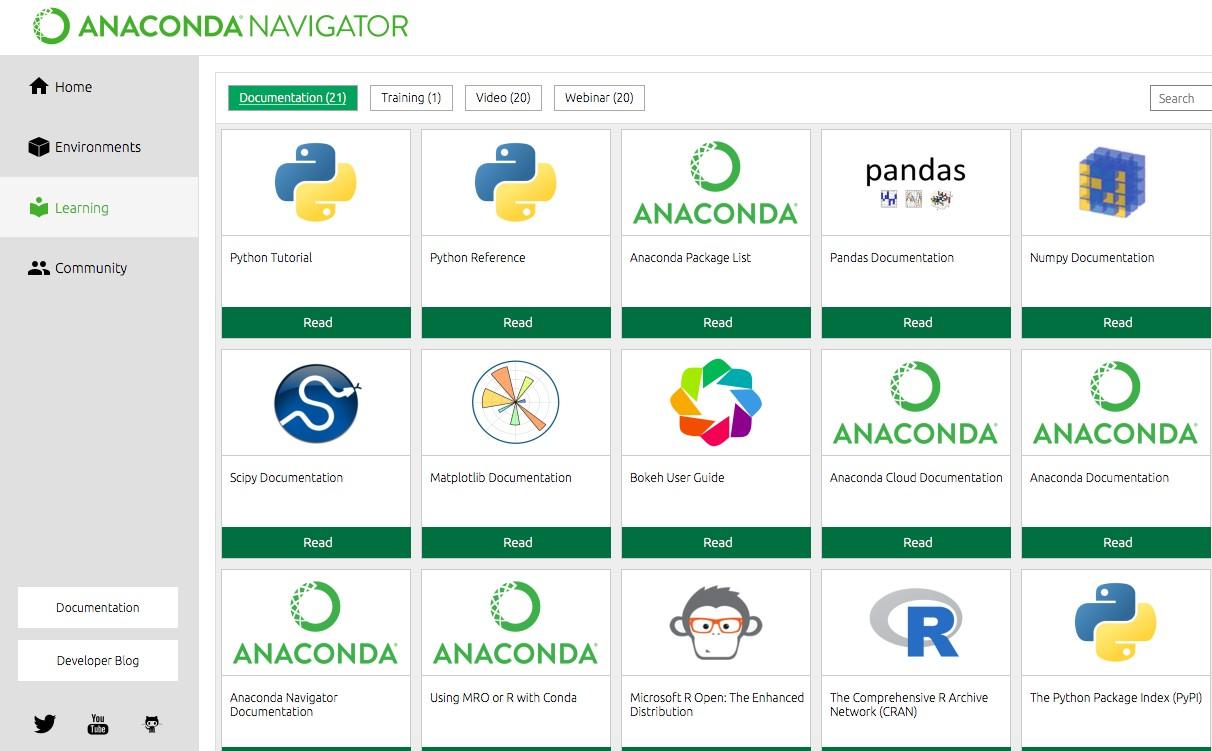Viewport: 1212px width, 751px height.
Task: Toggle the Documentation (21) filter
Action: [293, 98]
